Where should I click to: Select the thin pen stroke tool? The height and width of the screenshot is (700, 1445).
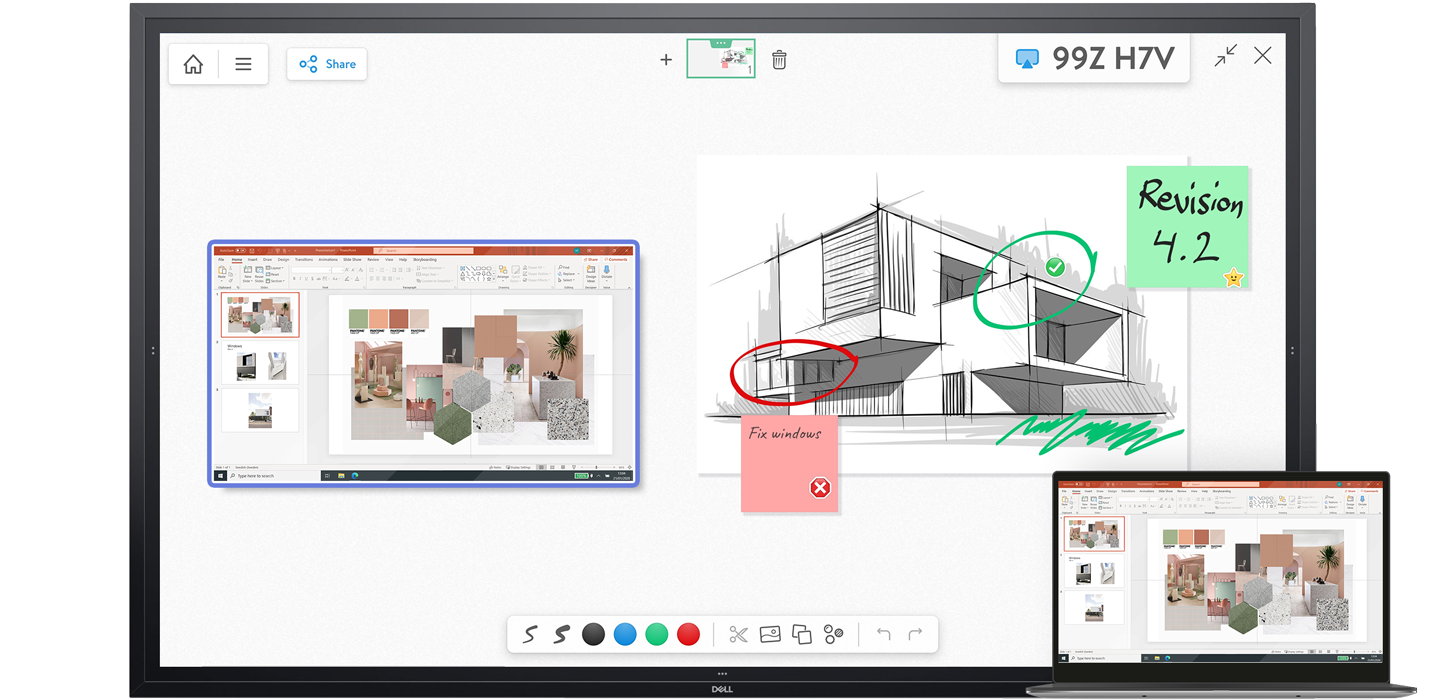pos(528,634)
